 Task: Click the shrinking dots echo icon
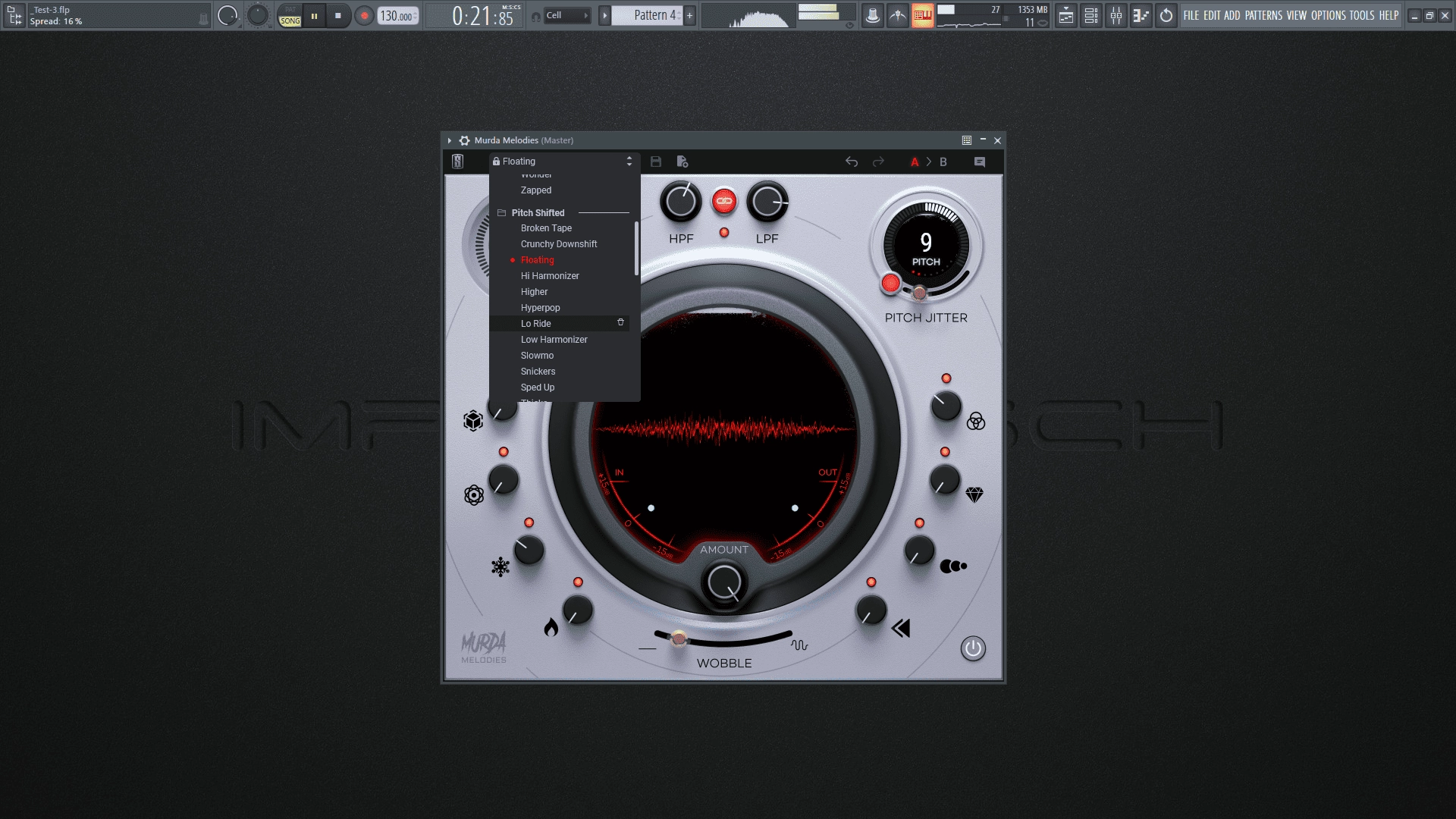tap(953, 566)
